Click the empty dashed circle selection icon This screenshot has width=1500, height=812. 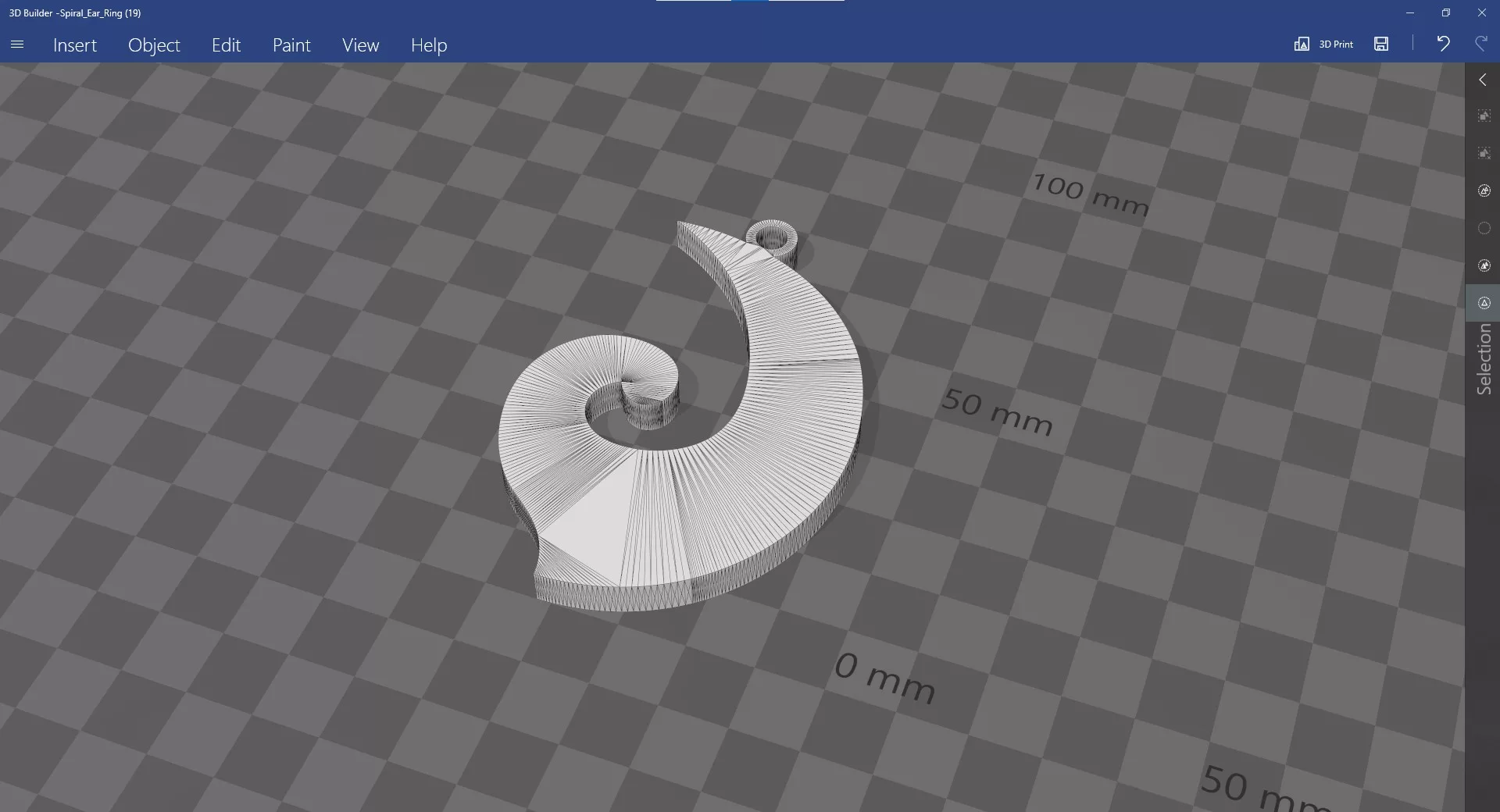click(1484, 228)
